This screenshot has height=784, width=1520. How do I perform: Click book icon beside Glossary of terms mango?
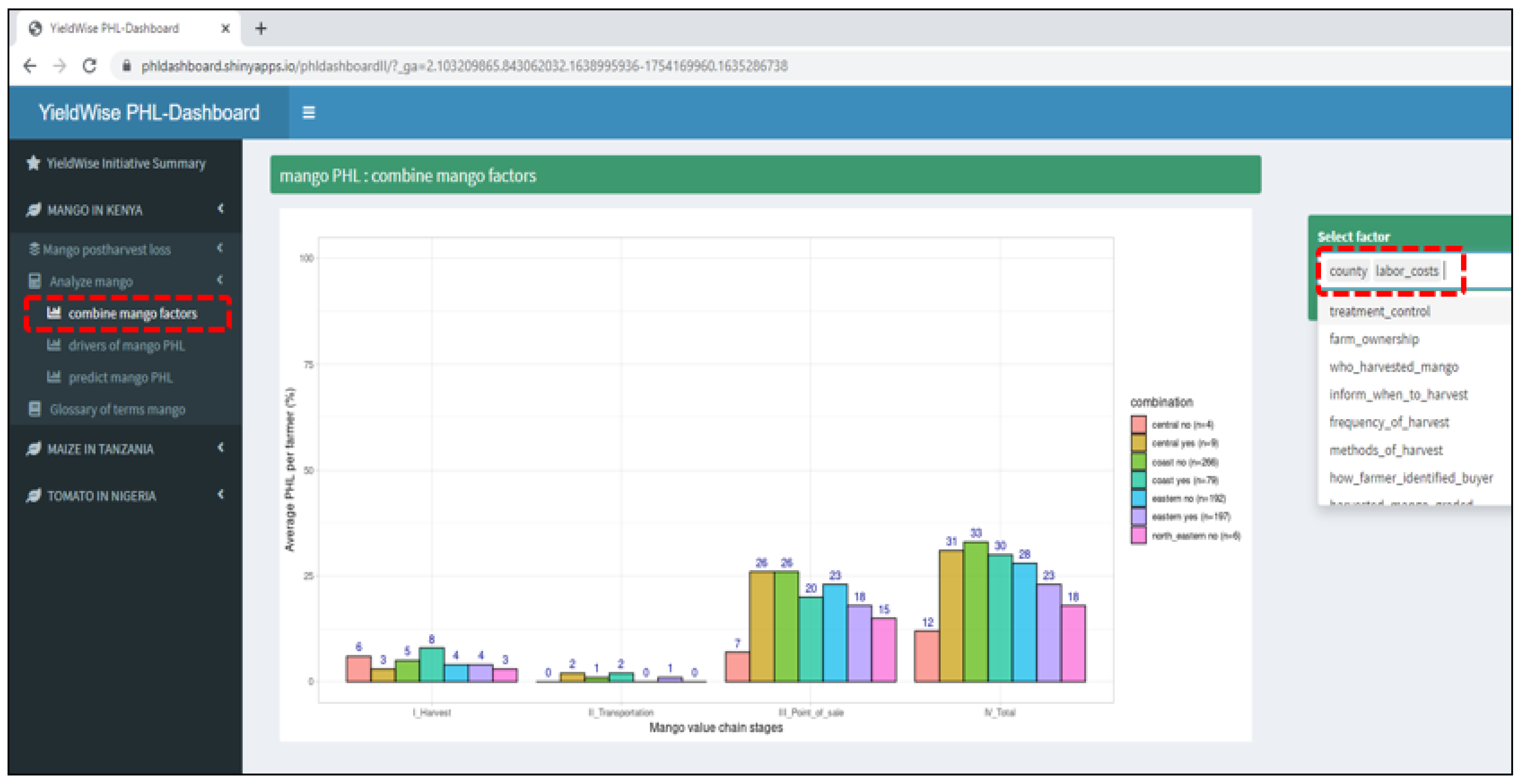pyautogui.click(x=35, y=409)
